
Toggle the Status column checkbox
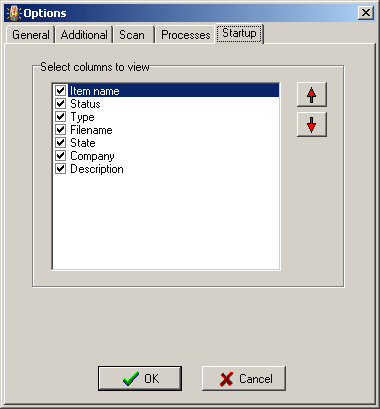[x=60, y=104]
